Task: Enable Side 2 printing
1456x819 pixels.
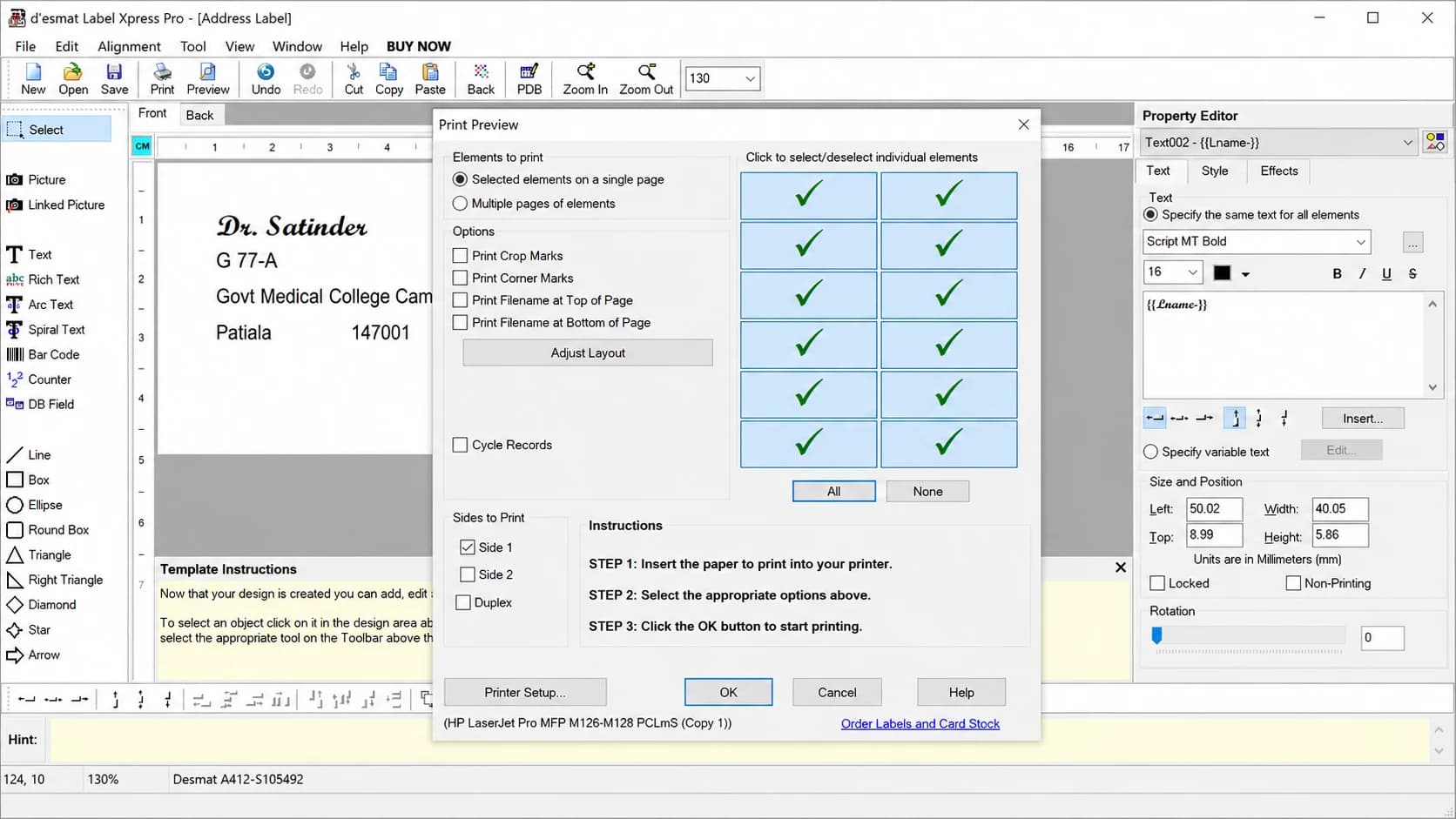Action: tap(468, 574)
